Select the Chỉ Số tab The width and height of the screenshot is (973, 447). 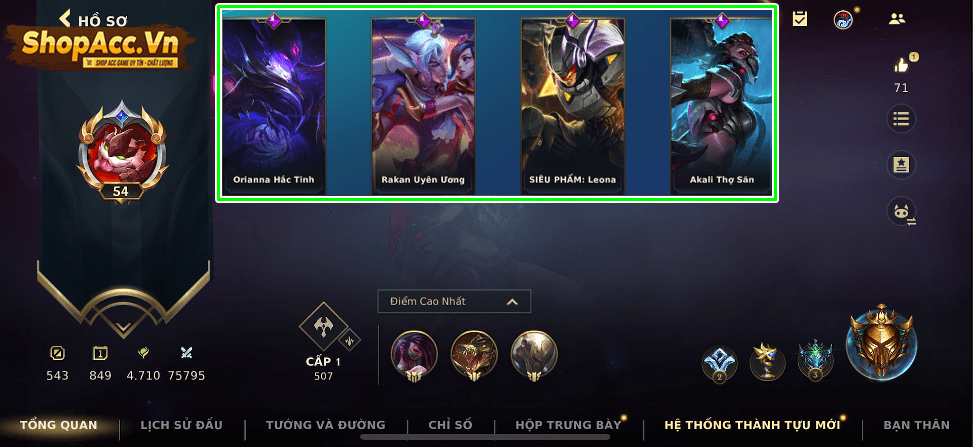(451, 425)
